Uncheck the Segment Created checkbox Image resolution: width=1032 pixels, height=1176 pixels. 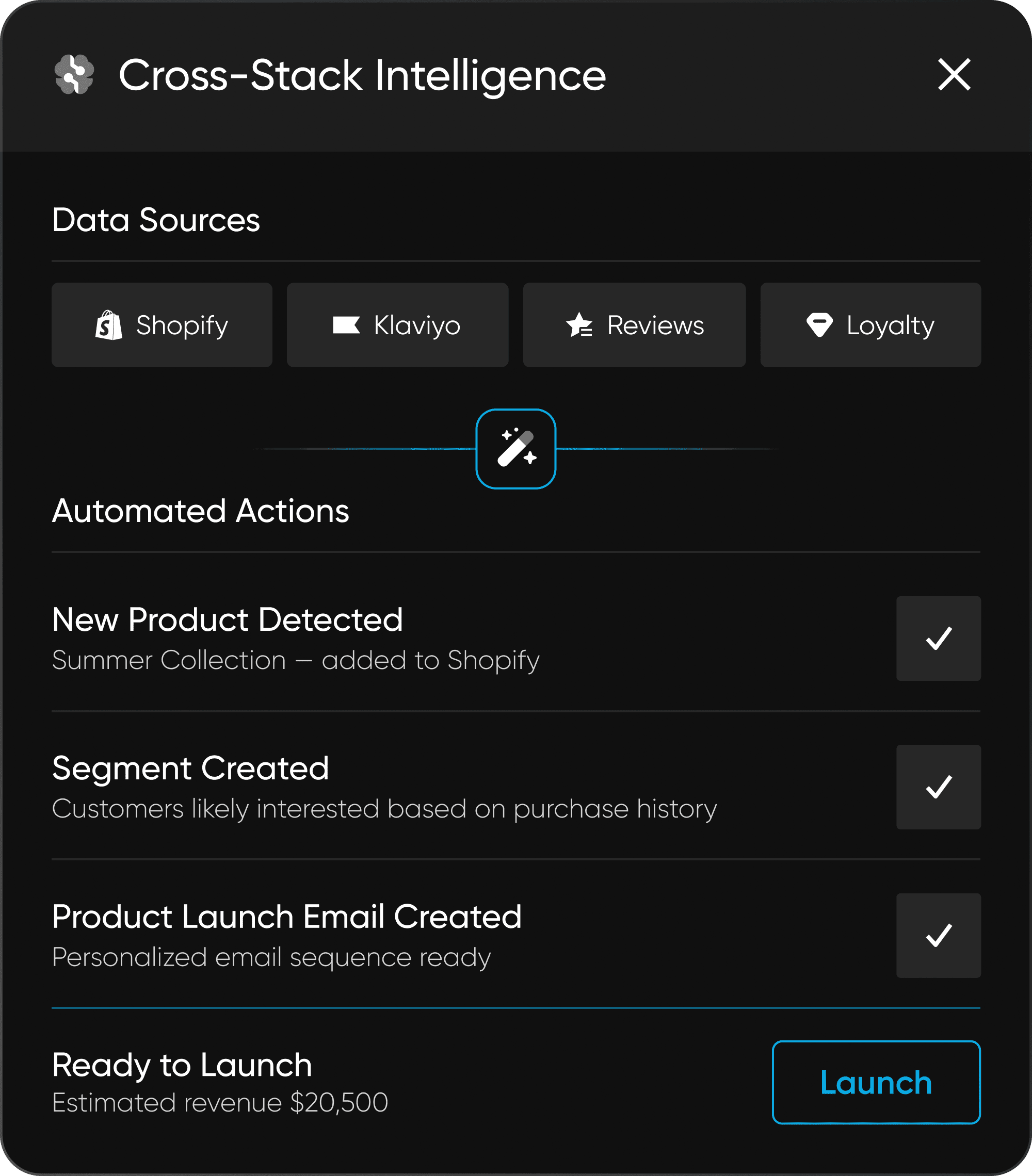tap(938, 787)
